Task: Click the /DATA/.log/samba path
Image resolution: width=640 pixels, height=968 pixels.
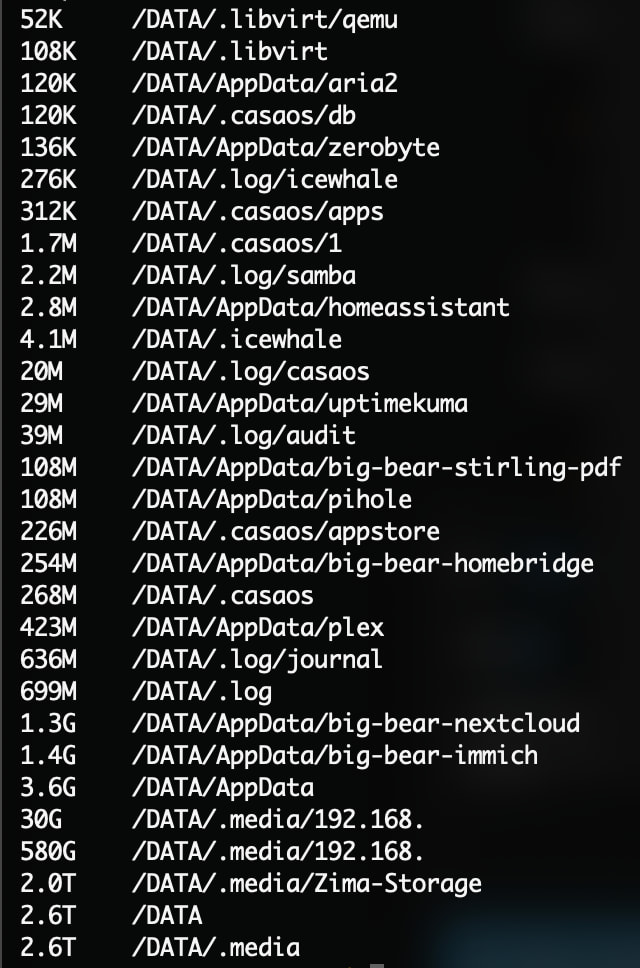Action: point(243,275)
